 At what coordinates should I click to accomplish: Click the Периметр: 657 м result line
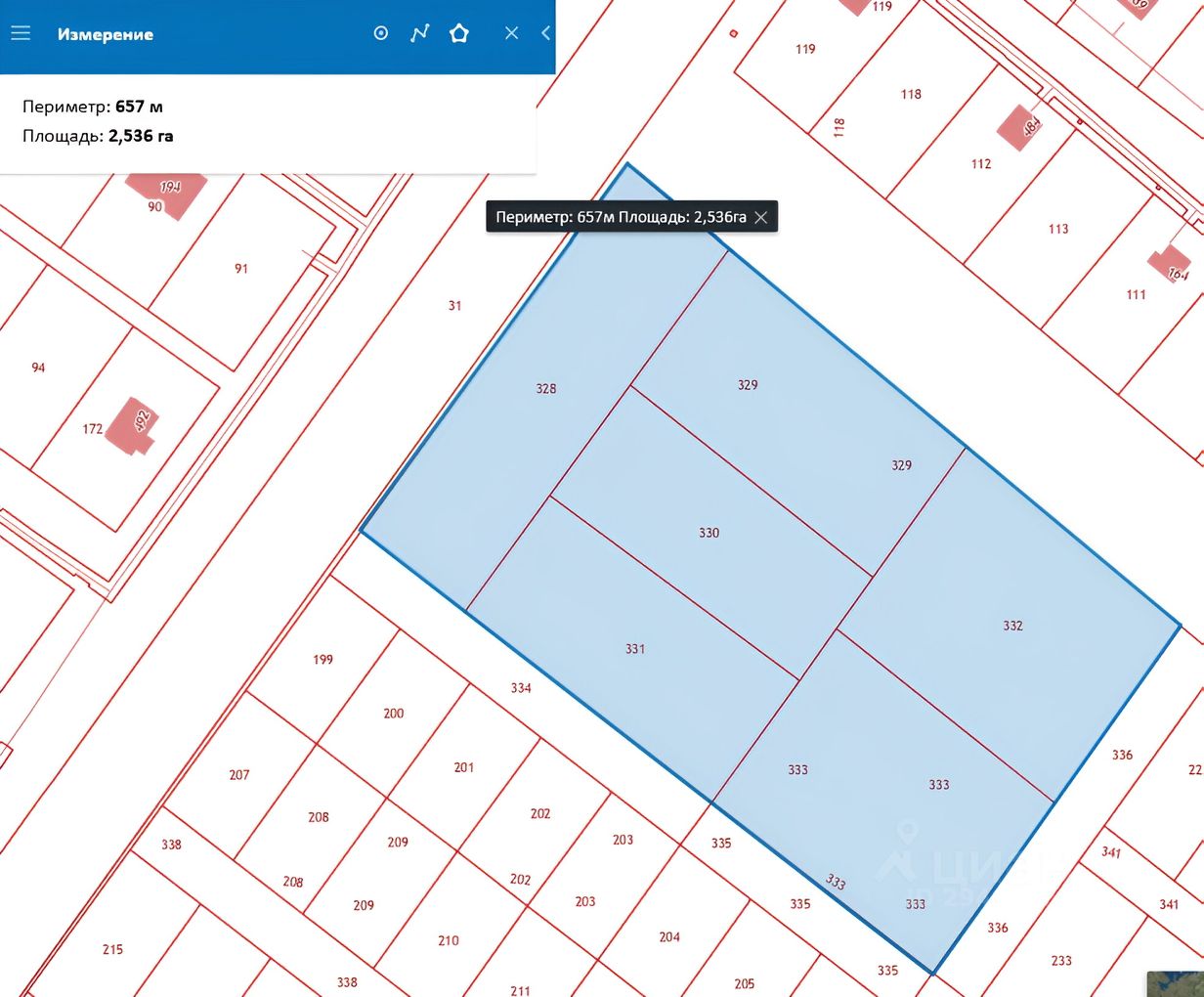pyautogui.click(x=93, y=107)
